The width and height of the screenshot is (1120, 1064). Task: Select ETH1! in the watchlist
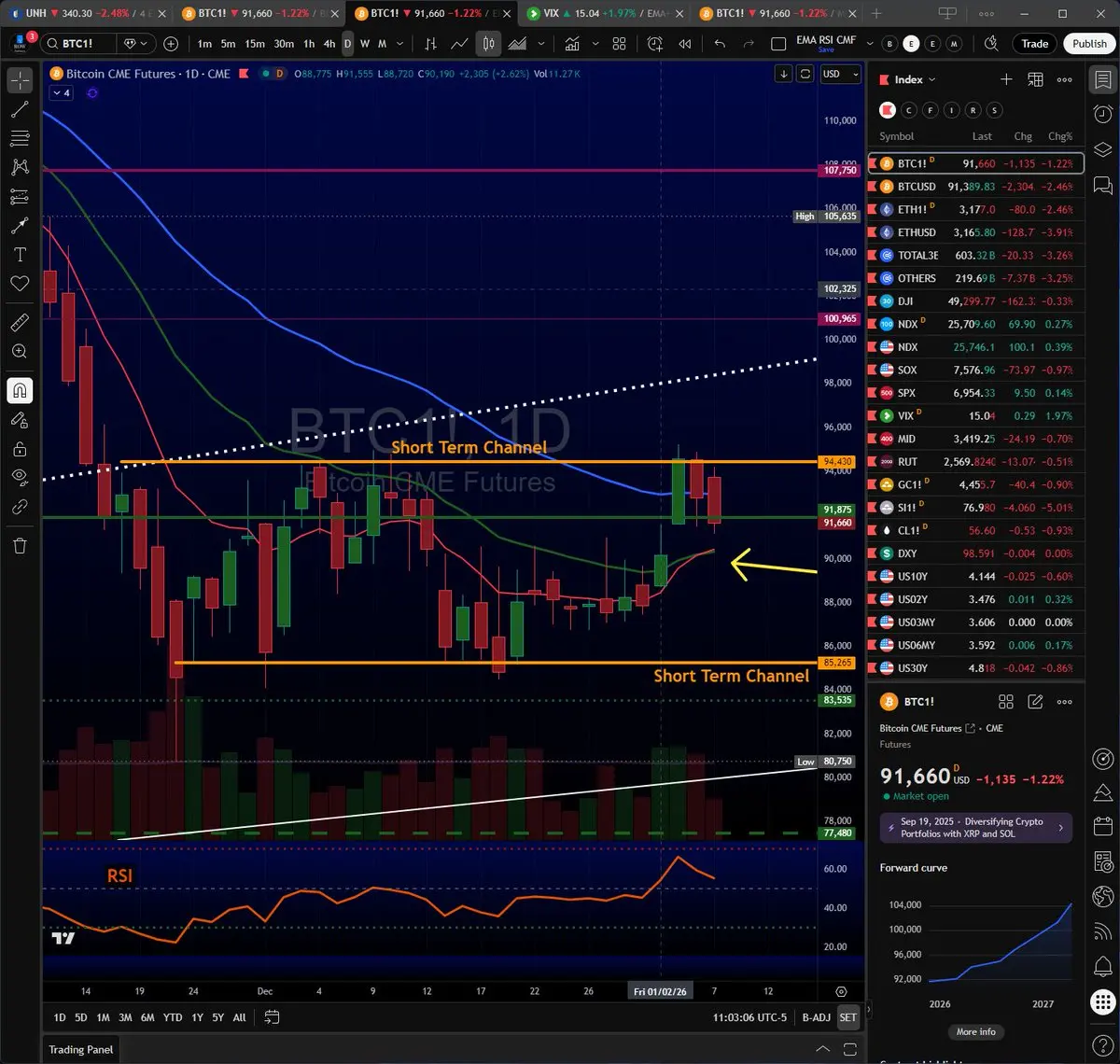(x=976, y=209)
